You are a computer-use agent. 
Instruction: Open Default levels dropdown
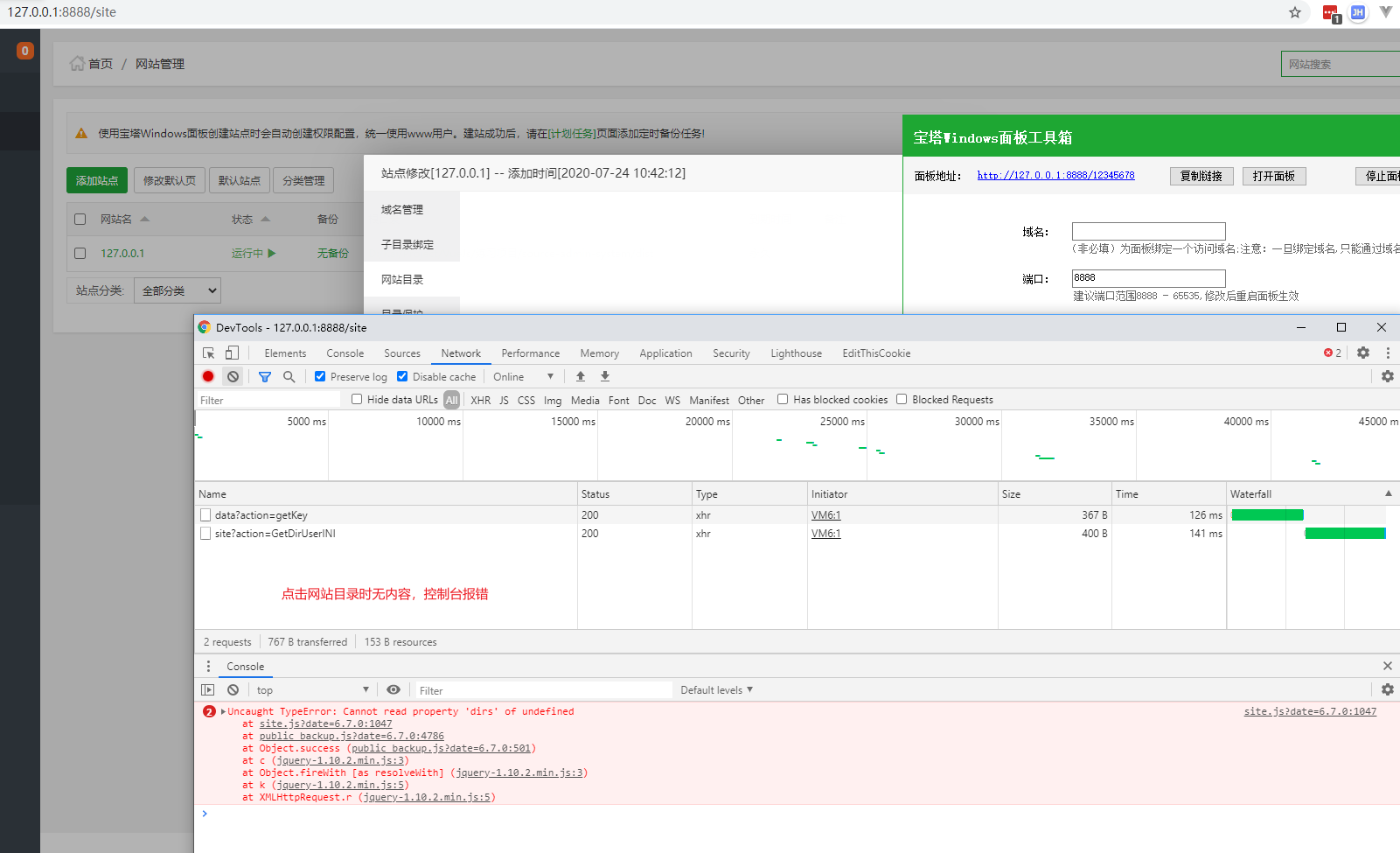[x=717, y=689]
